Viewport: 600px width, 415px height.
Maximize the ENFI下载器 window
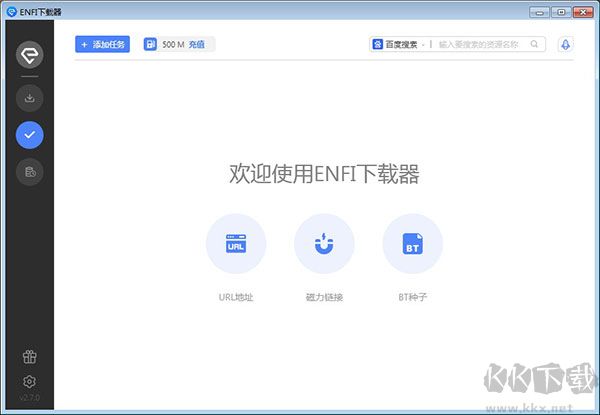pyautogui.click(x=561, y=12)
